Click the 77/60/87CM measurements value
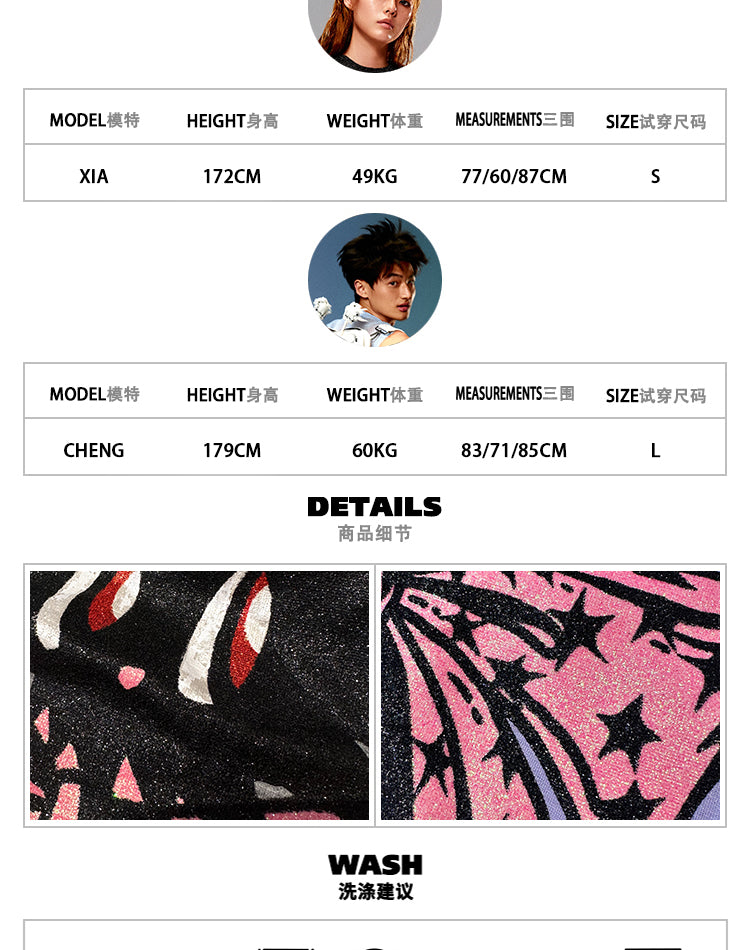Screen dimensions: 750x950 point(514,176)
